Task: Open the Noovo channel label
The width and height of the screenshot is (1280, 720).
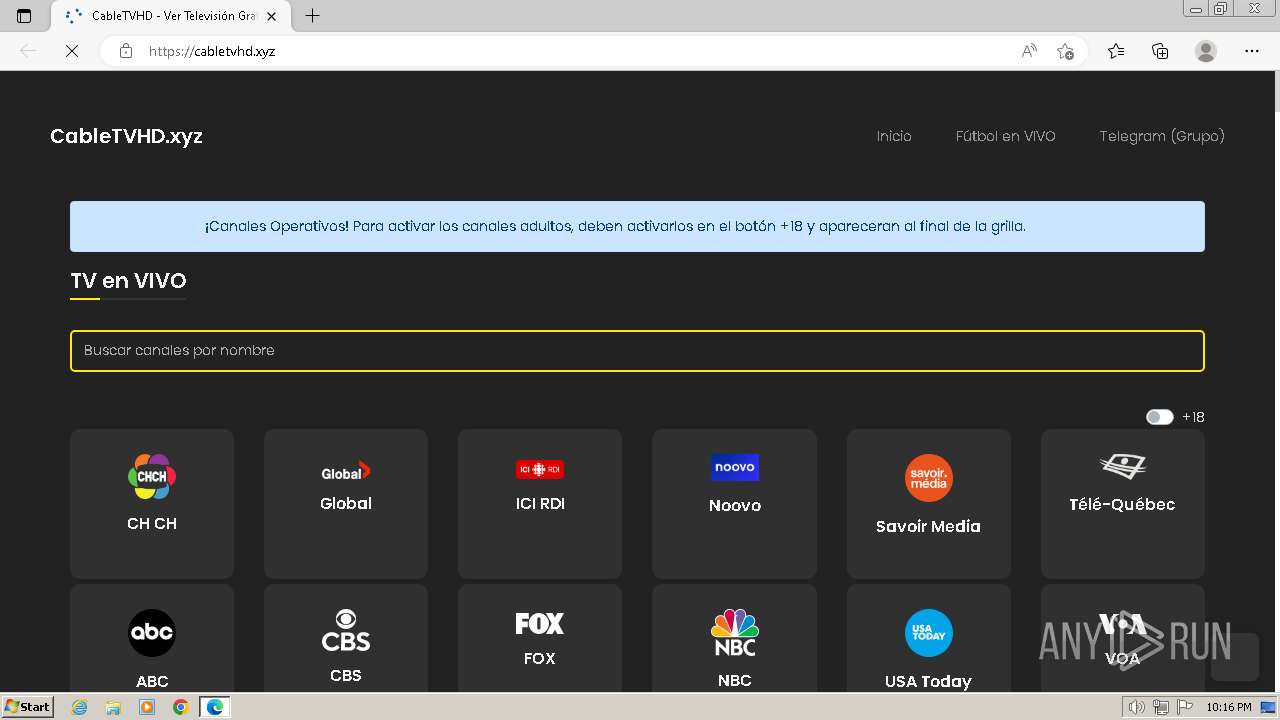Action: click(x=735, y=506)
